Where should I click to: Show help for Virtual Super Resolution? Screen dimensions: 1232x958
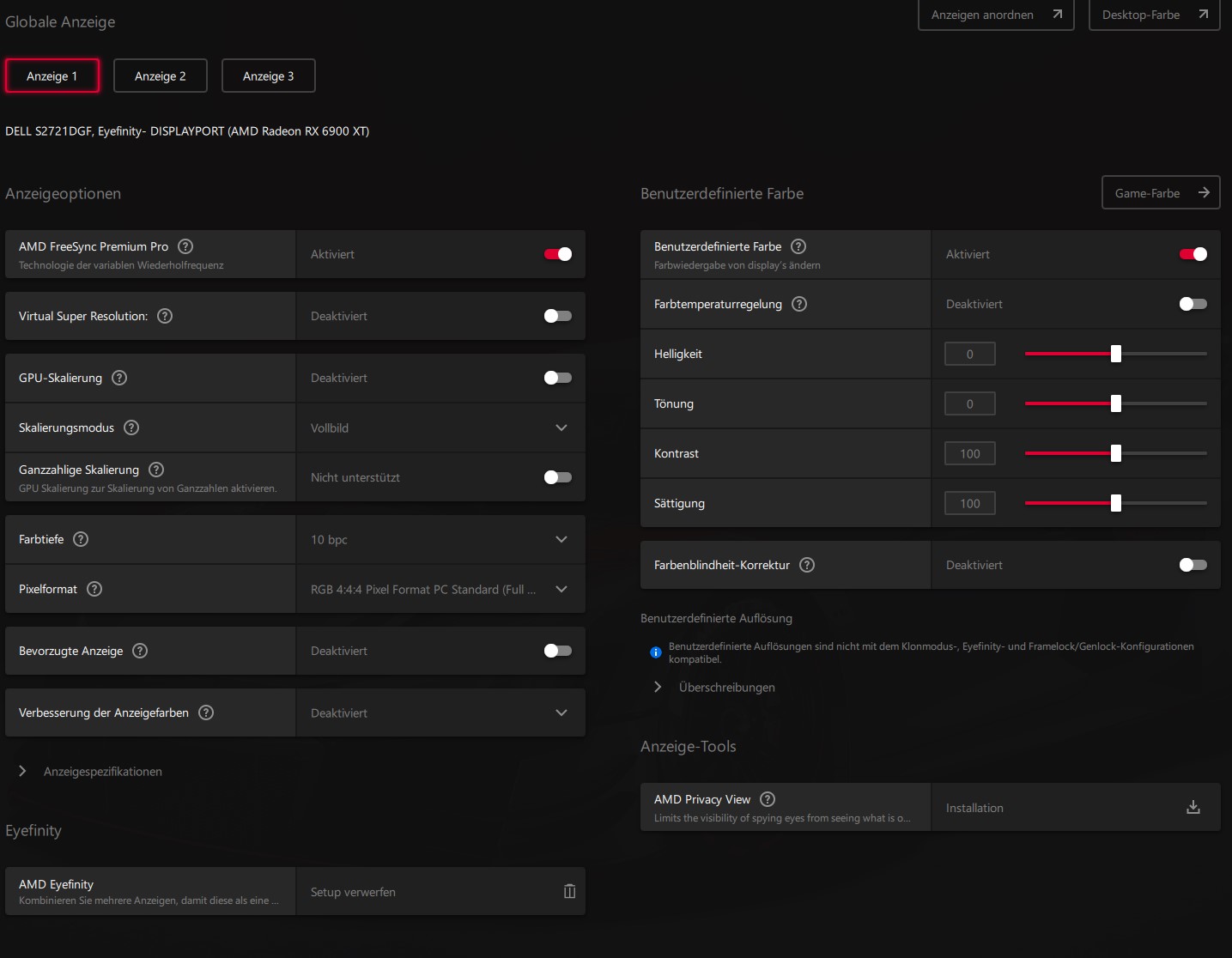tap(165, 316)
